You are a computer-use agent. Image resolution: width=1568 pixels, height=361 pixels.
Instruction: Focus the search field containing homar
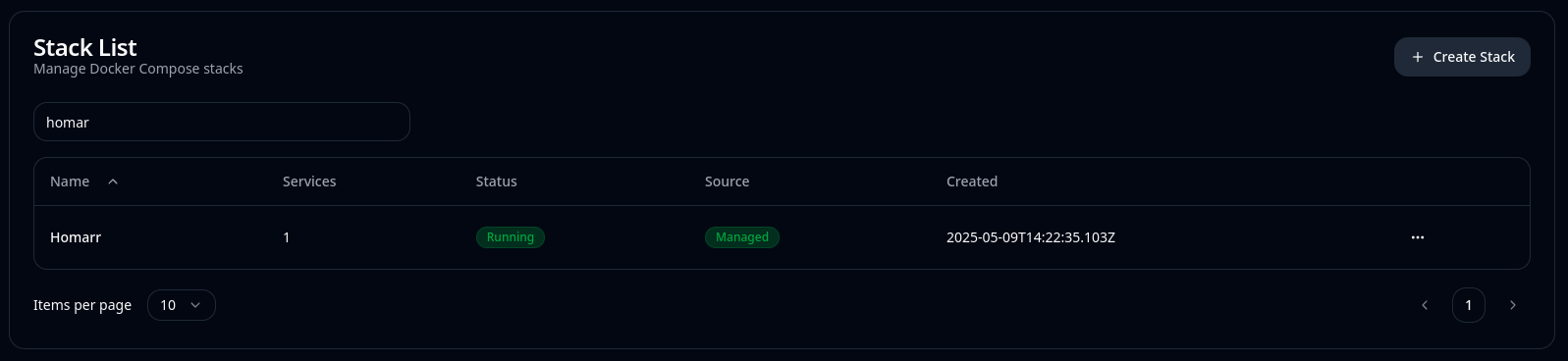[222, 122]
